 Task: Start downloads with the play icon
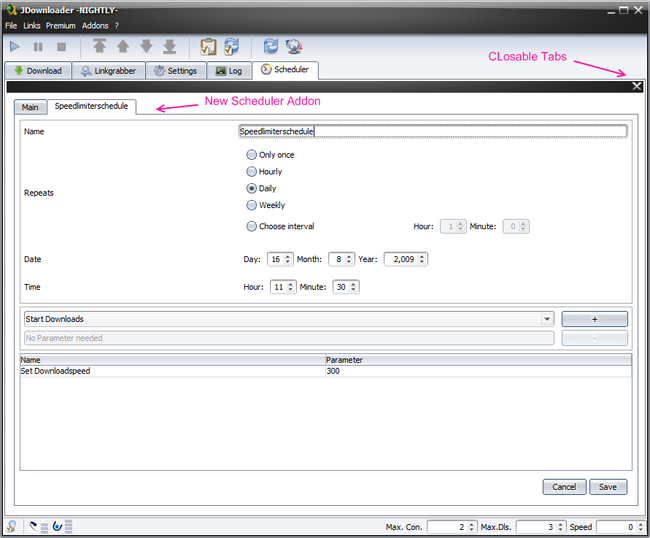point(15,46)
